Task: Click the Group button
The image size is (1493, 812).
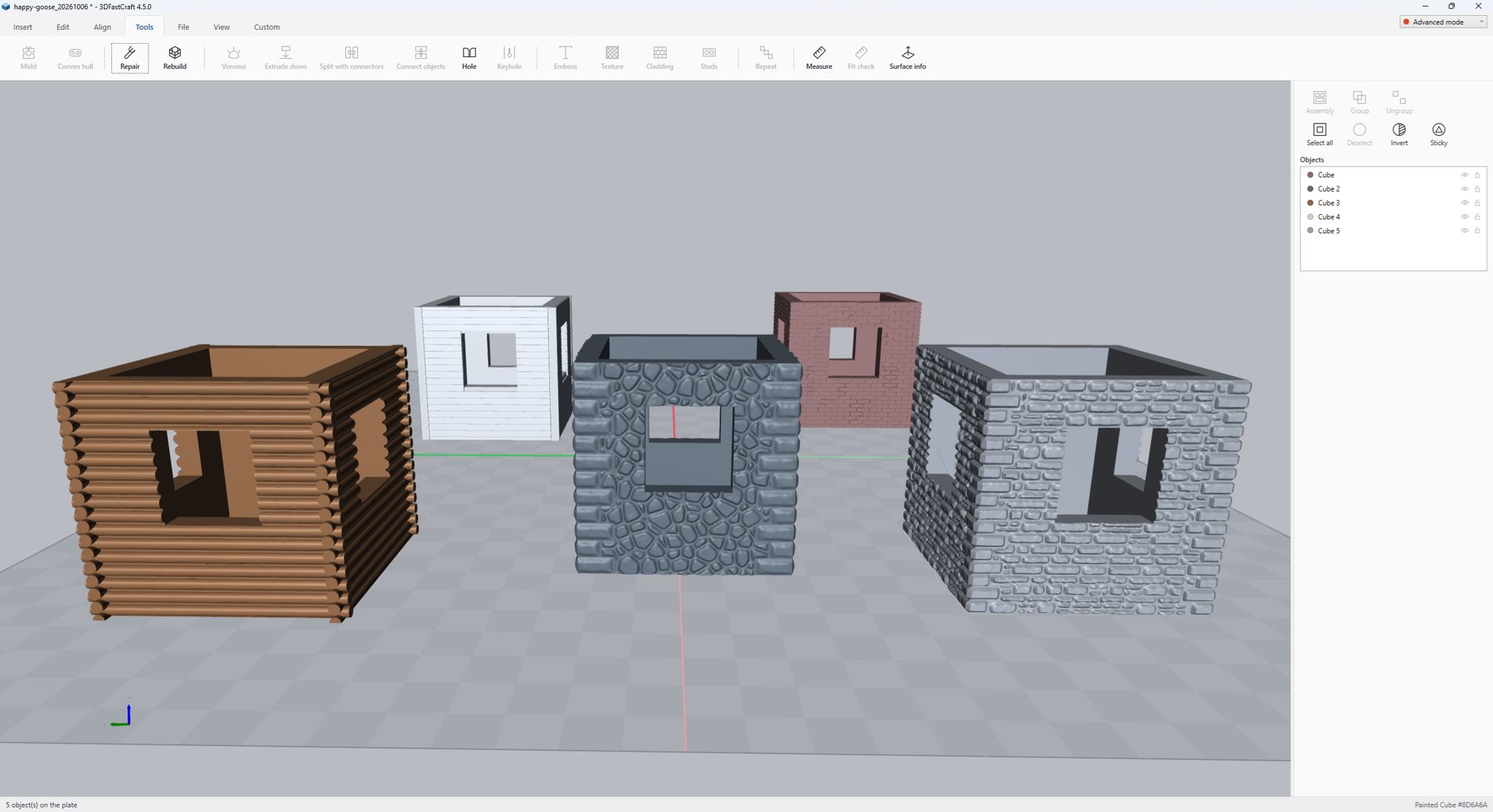Action: point(1359,102)
